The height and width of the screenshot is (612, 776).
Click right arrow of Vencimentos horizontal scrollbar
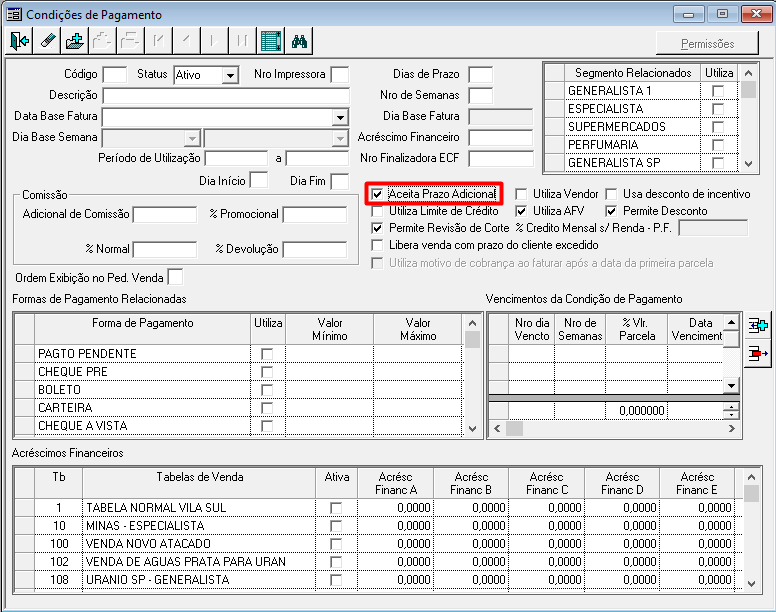(x=732, y=428)
